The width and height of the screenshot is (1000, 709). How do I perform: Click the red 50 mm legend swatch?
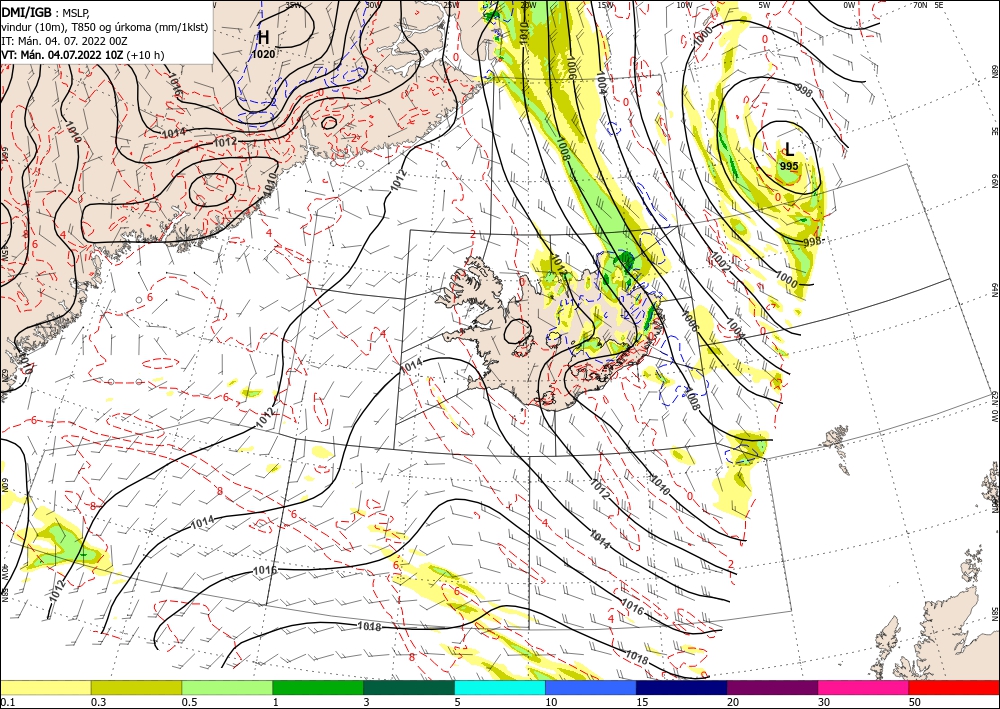(954, 687)
